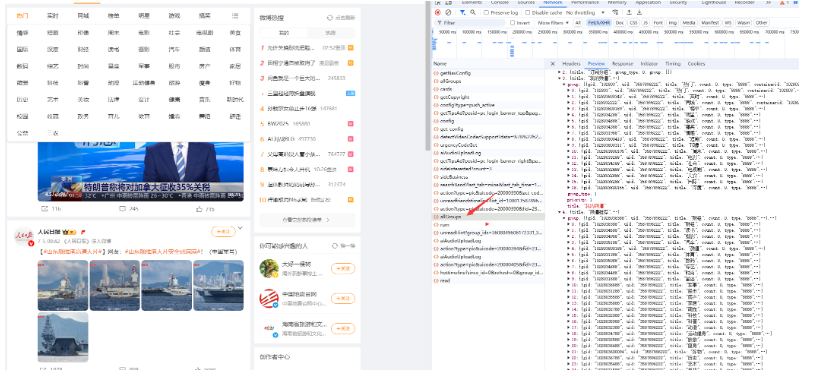Open the first warship photo thumbnail

pos(62,285)
